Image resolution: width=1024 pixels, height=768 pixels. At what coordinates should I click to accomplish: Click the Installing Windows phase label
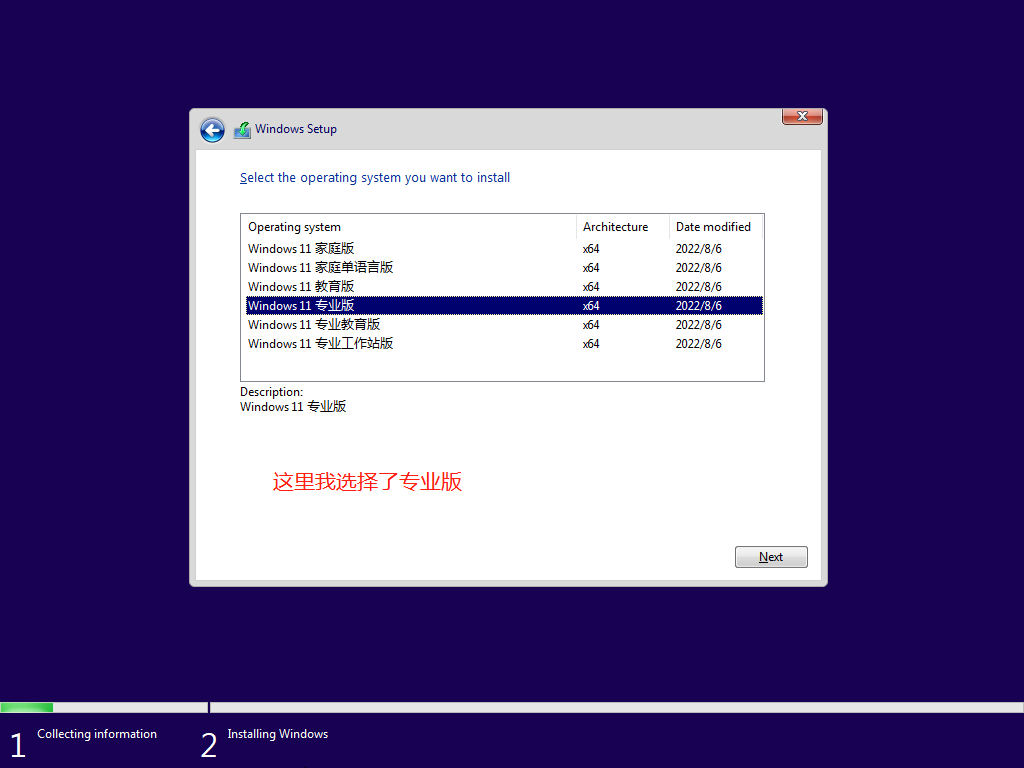pos(277,733)
